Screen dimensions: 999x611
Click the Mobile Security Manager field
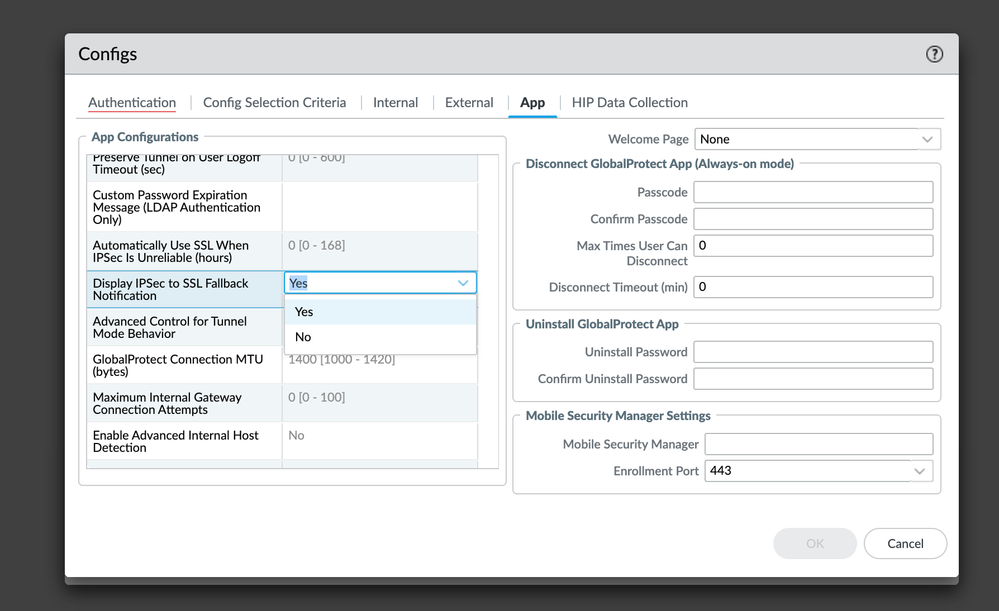818,444
